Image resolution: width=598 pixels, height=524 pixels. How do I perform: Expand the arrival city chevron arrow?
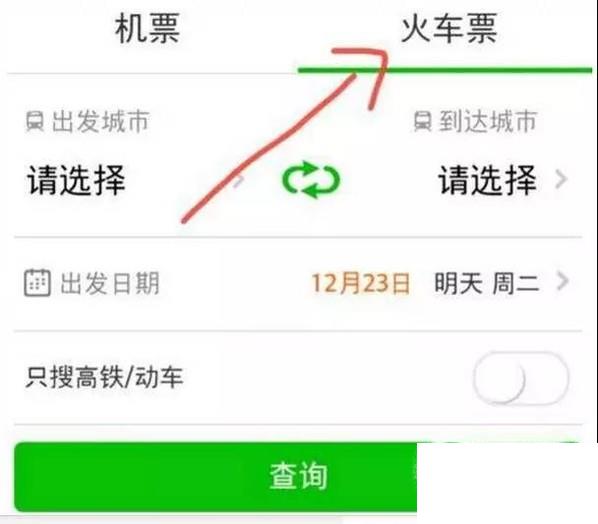pos(561,179)
